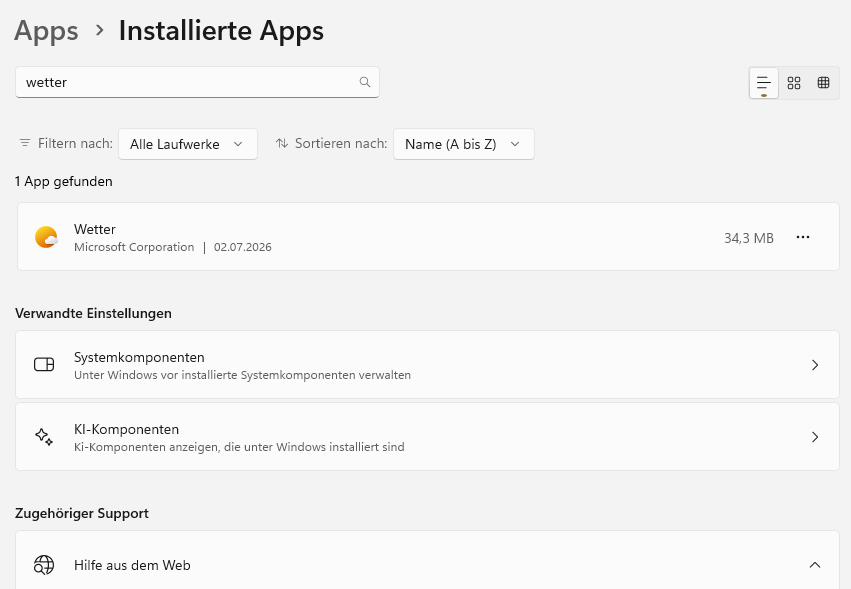Click the KI-Komponenten sparkle icon

44,436
